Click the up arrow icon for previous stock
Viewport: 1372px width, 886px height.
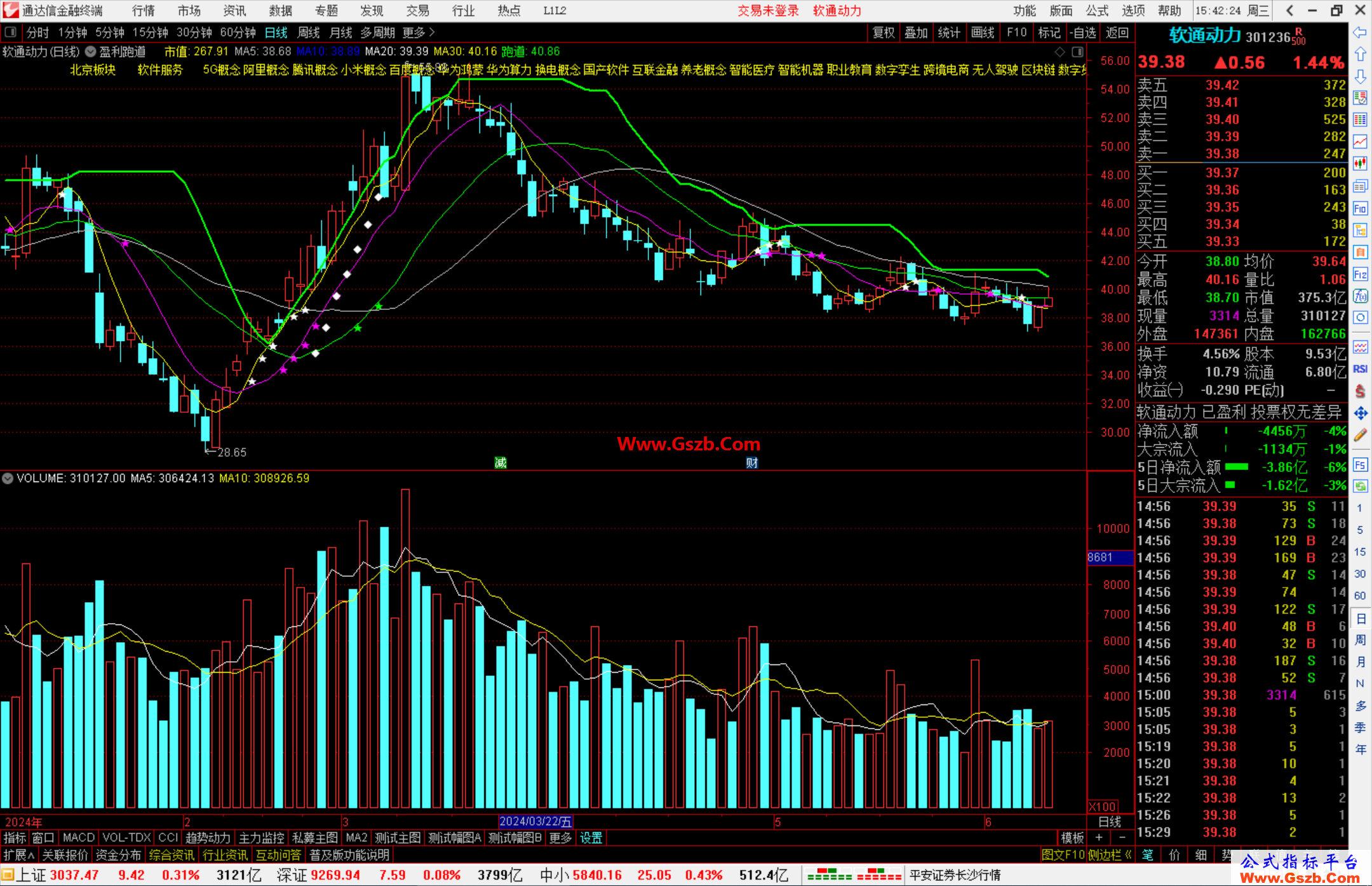click(1360, 55)
